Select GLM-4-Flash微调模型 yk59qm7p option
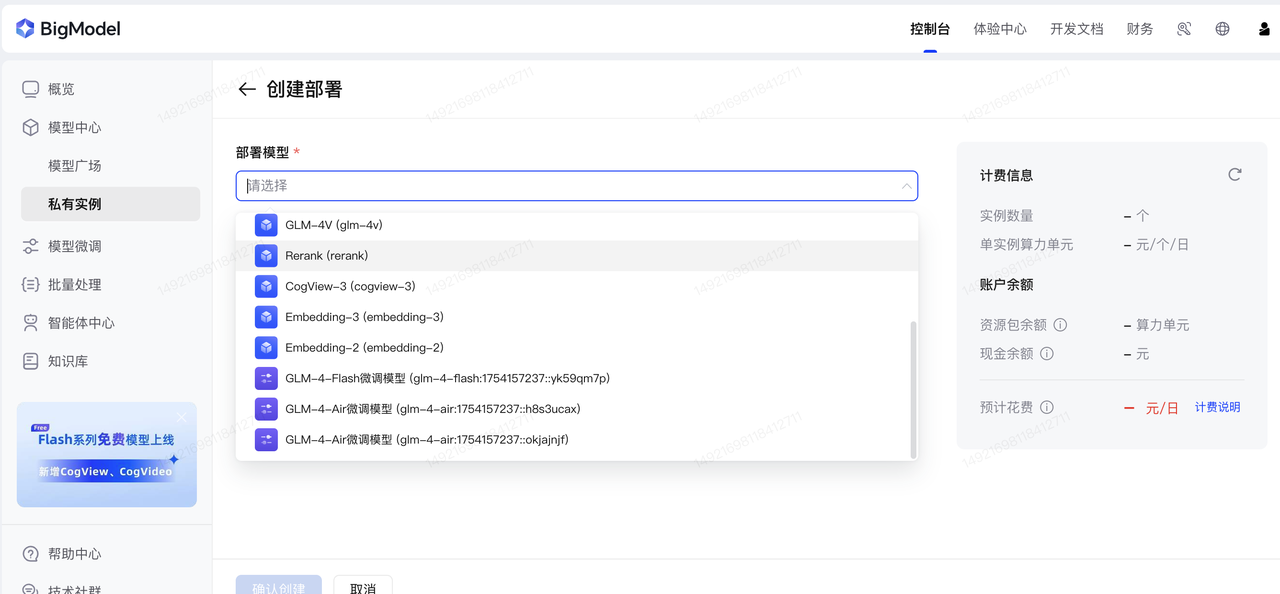Viewport: 1280px width, 594px height. tap(576, 378)
